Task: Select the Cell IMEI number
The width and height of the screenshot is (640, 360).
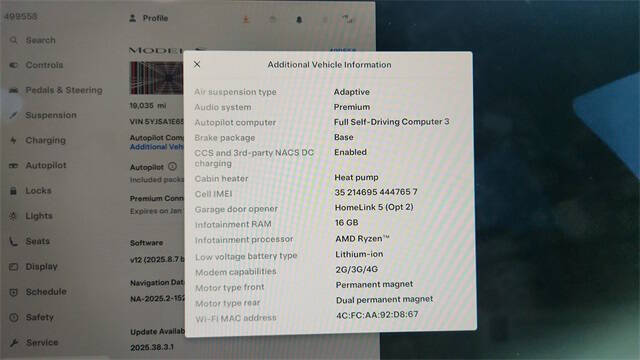Action: point(376,192)
